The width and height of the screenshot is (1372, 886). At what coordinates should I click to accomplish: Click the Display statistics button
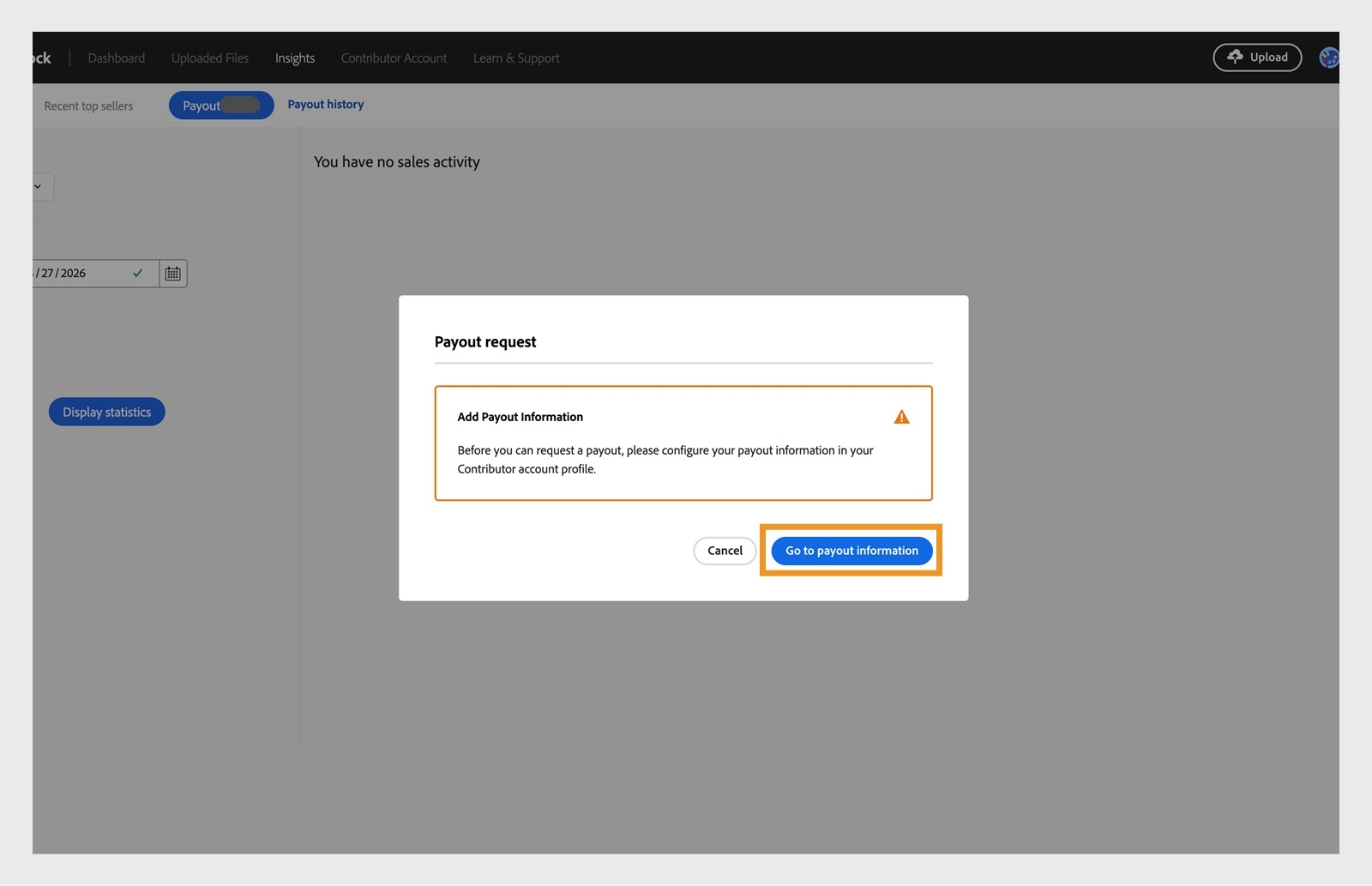coord(106,412)
